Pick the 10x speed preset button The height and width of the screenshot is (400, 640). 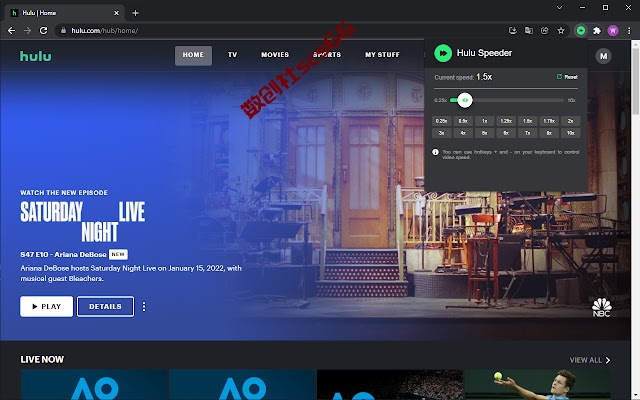tap(571, 133)
